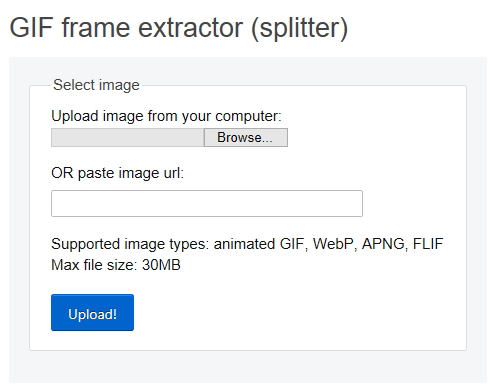Click the 30MB value text
This screenshot has height=388, width=497.
[161, 265]
